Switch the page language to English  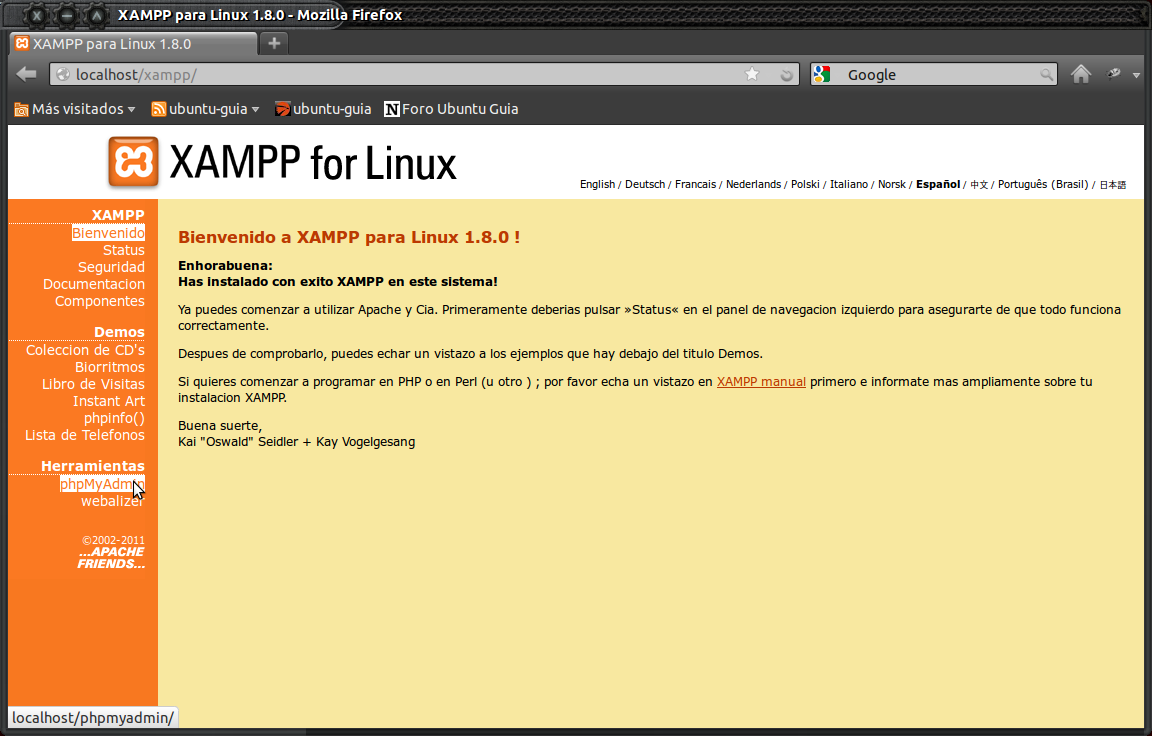tap(597, 184)
